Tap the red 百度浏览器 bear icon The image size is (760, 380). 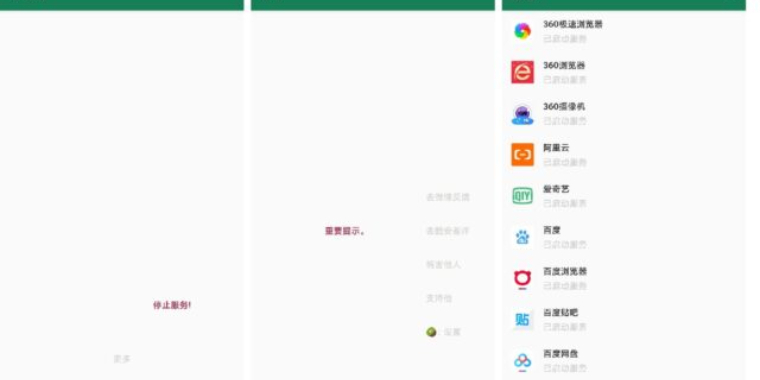(x=522, y=279)
